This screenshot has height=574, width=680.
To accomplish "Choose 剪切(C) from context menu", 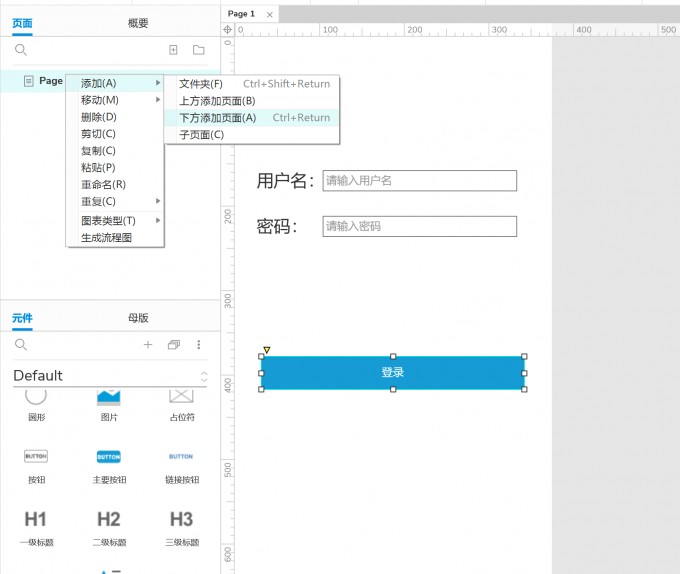I will pyautogui.click(x=115, y=134).
